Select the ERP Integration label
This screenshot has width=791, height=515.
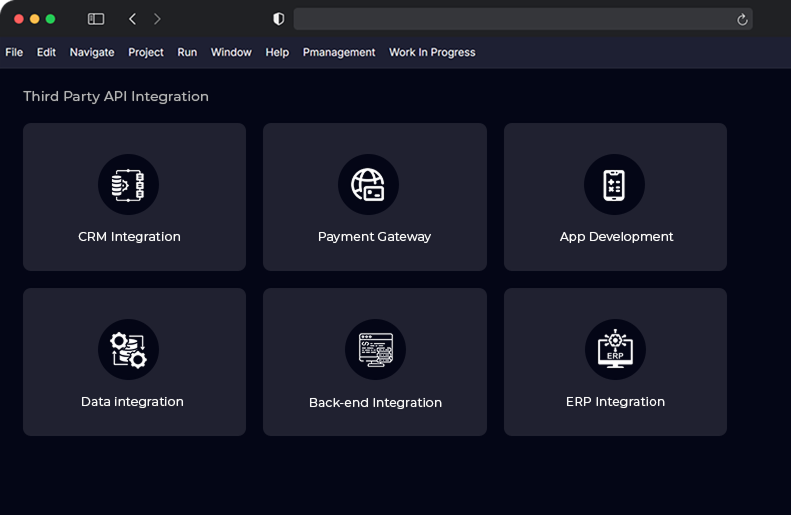pos(615,402)
